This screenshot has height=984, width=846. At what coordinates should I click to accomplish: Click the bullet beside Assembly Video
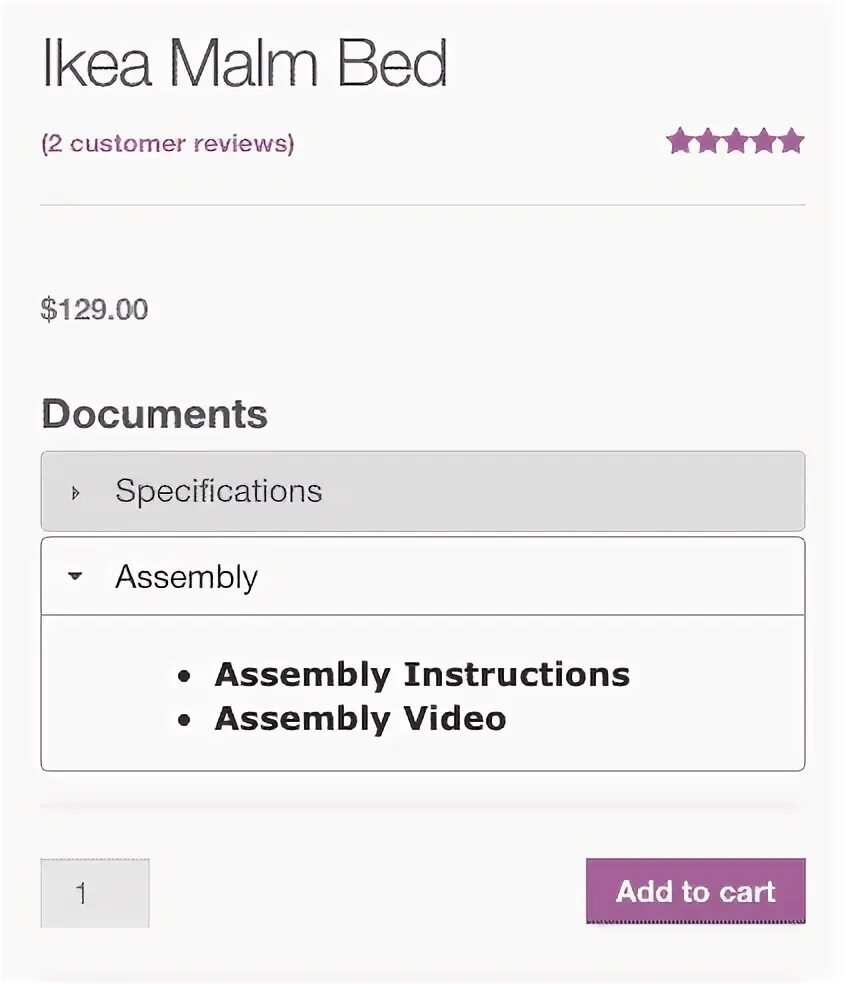tap(184, 721)
